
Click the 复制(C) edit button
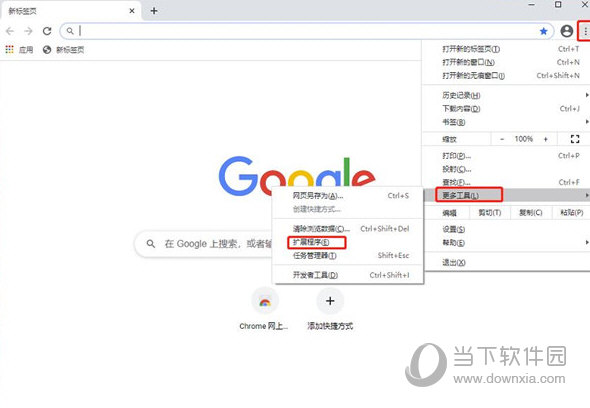point(531,213)
